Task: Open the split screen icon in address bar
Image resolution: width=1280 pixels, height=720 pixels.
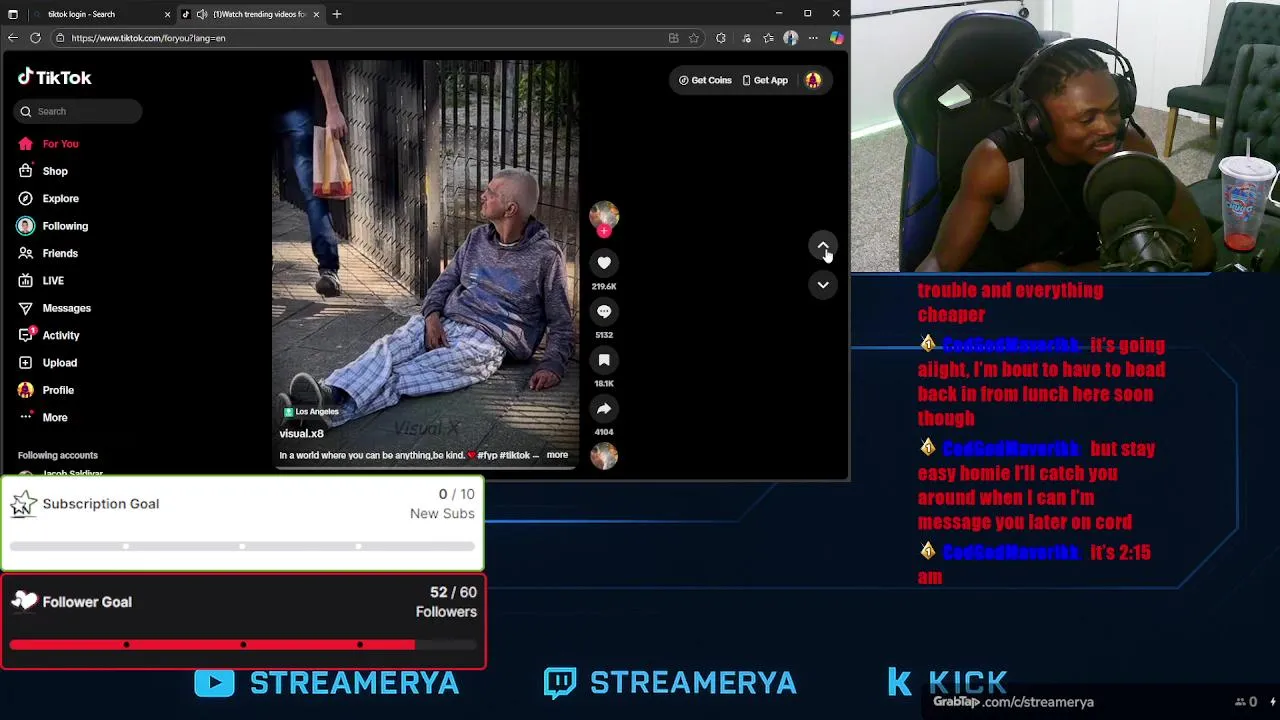Action: (x=673, y=38)
